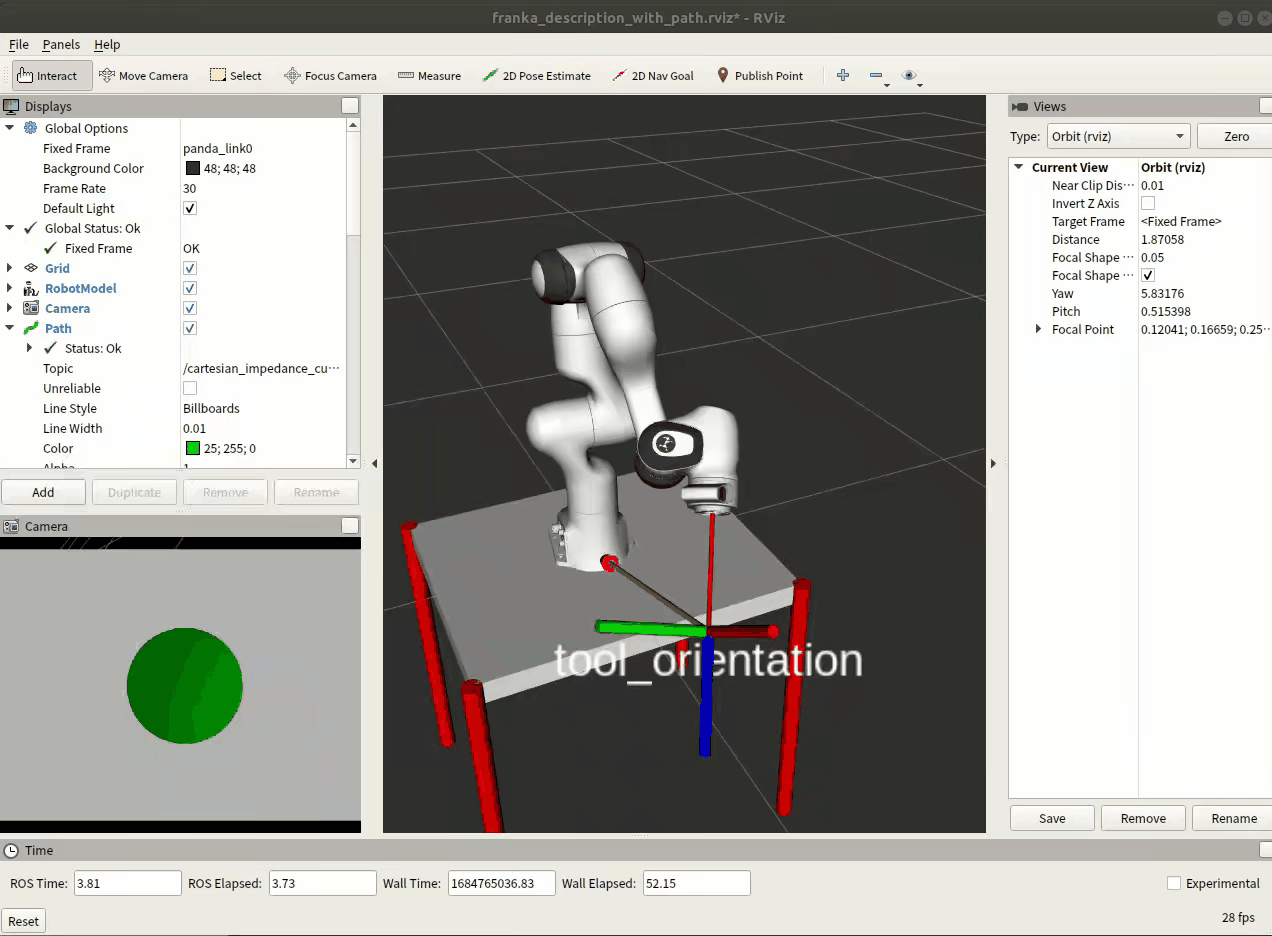
Task: Click the green Path display icon
Action: (x=31, y=328)
